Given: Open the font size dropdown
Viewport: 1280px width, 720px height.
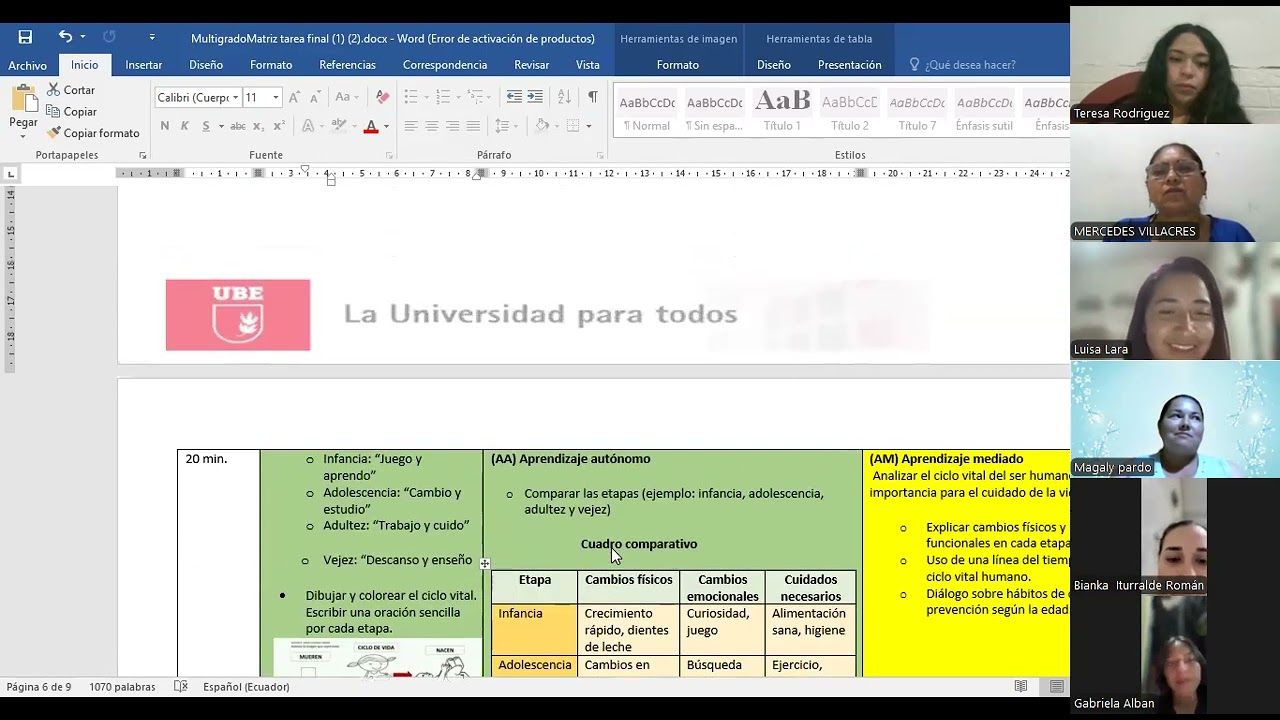Looking at the screenshot, I should click(x=276, y=97).
